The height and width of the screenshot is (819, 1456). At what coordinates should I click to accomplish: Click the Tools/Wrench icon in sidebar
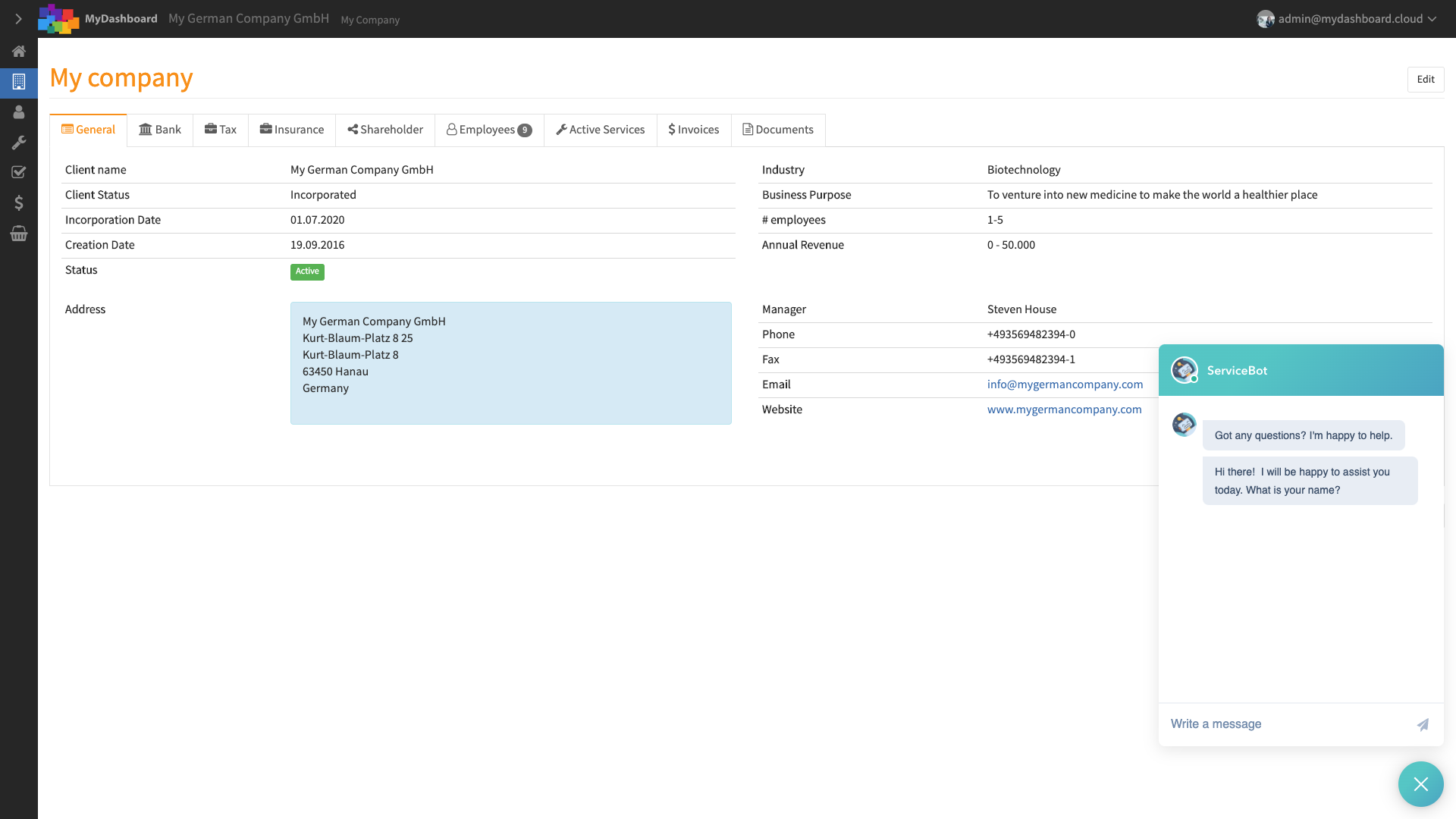tap(19, 142)
